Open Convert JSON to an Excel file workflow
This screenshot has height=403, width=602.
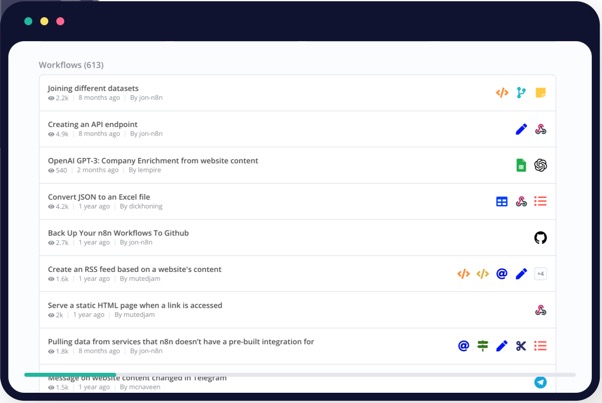(99, 197)
